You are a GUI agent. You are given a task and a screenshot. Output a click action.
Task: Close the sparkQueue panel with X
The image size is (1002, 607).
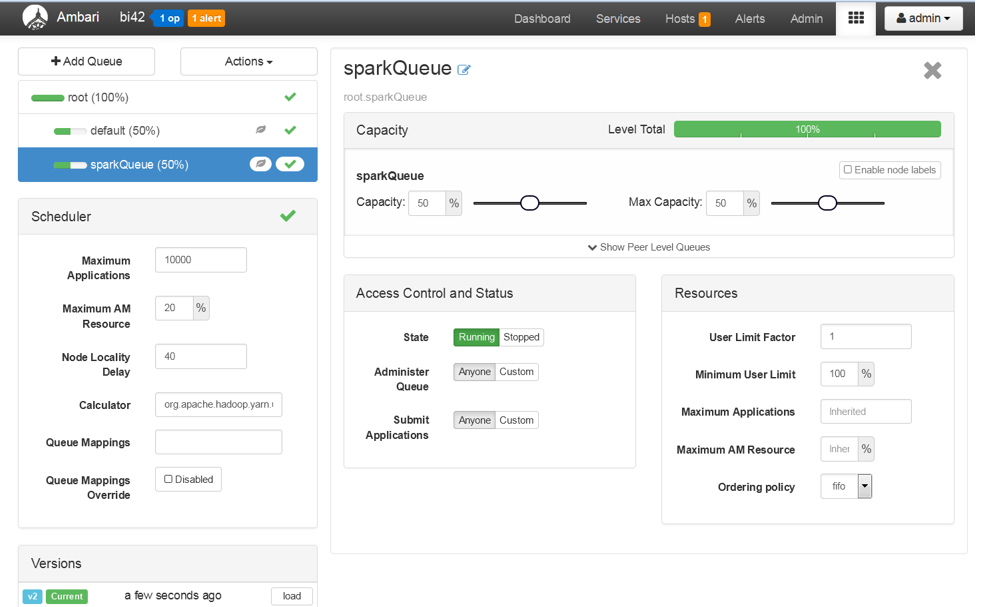click(932, 70)
